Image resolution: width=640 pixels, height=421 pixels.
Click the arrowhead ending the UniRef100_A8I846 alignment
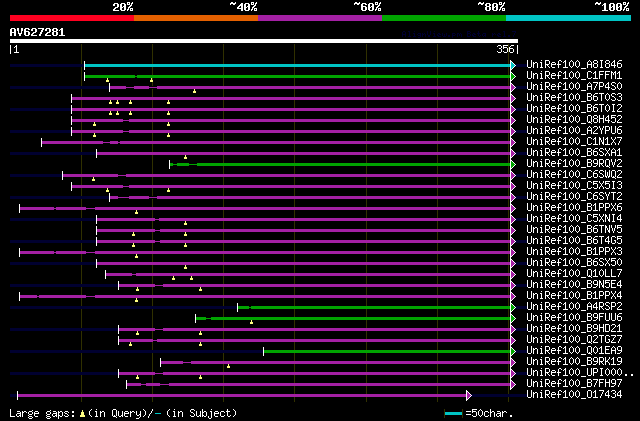513,65
